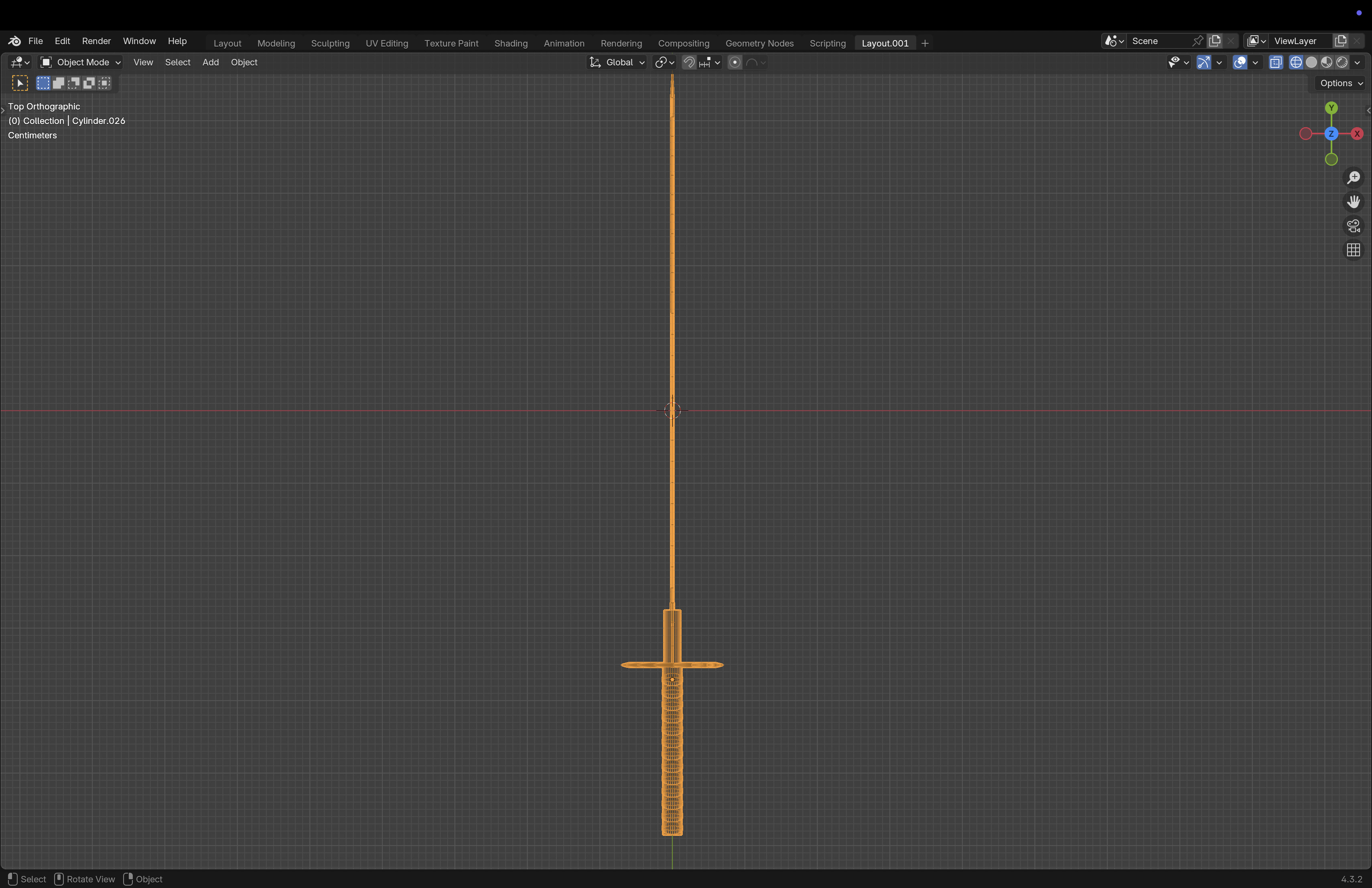Open the editor type dropdown
Viewport: 1372px width, 888px height.
(x=20, y=62)
